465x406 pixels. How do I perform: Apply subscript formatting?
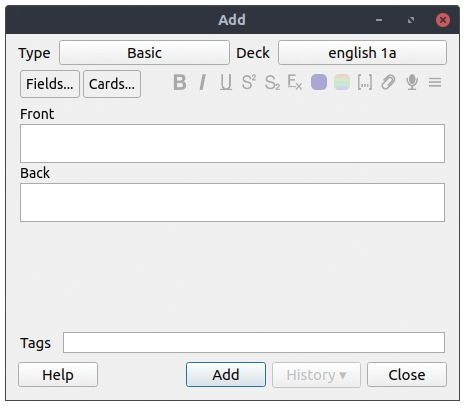point(272,82)
